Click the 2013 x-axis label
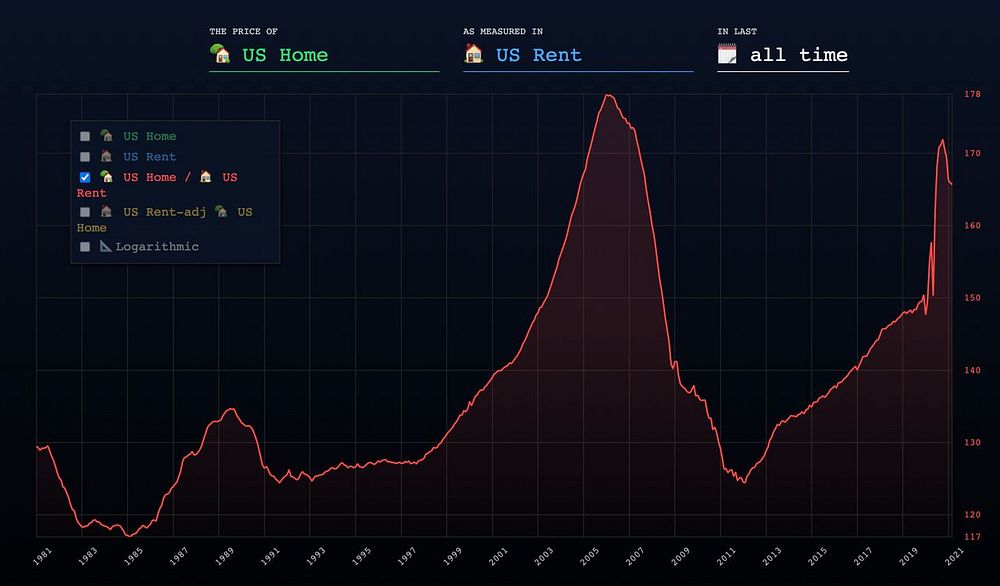 point(772,557)
